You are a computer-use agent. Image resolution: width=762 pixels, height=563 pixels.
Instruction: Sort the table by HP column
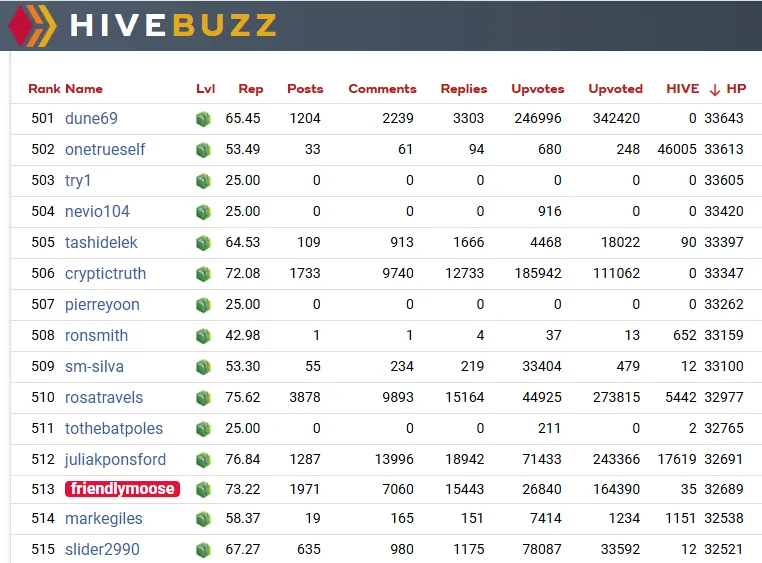pos(736,89)
